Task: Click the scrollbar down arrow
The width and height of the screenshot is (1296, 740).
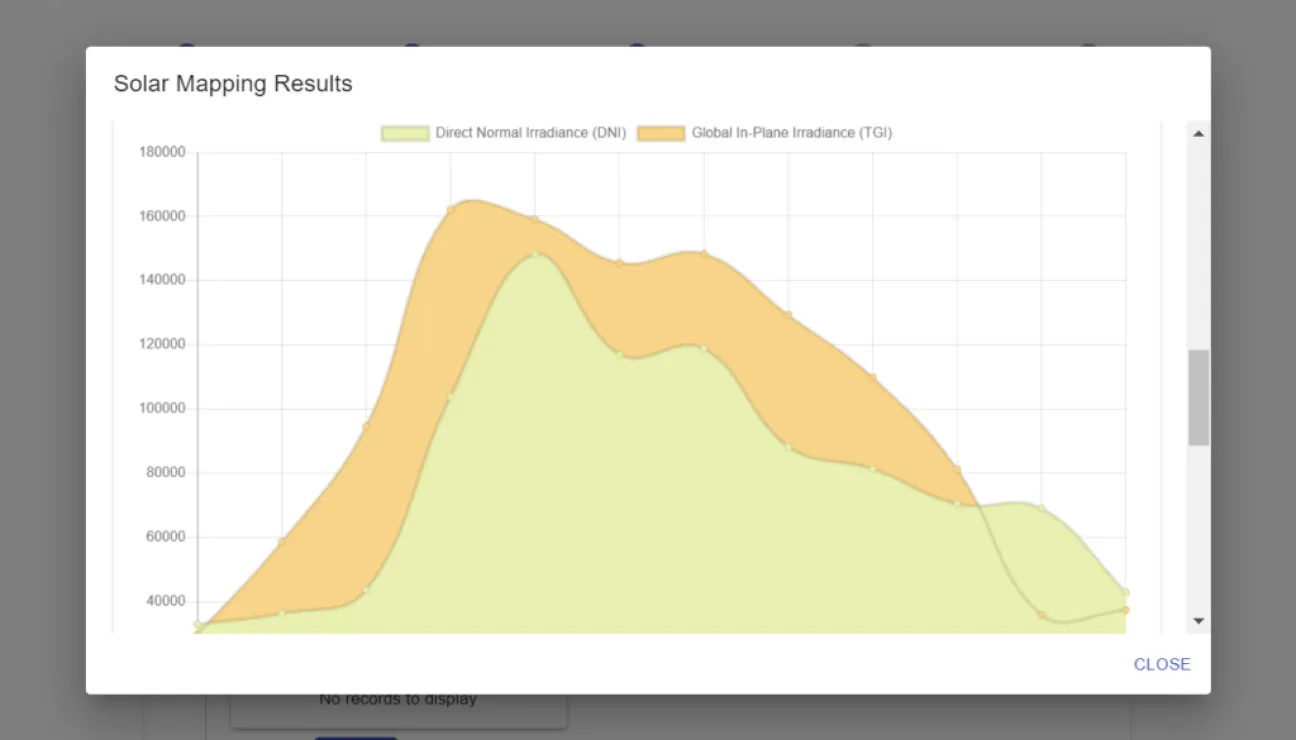Action: point(1198,621)
